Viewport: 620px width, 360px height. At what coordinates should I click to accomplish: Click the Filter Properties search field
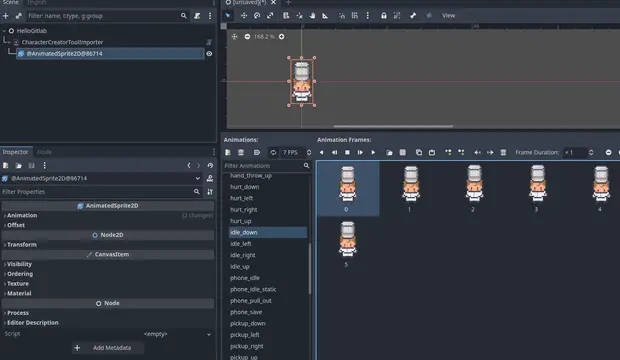coord(102,191)
